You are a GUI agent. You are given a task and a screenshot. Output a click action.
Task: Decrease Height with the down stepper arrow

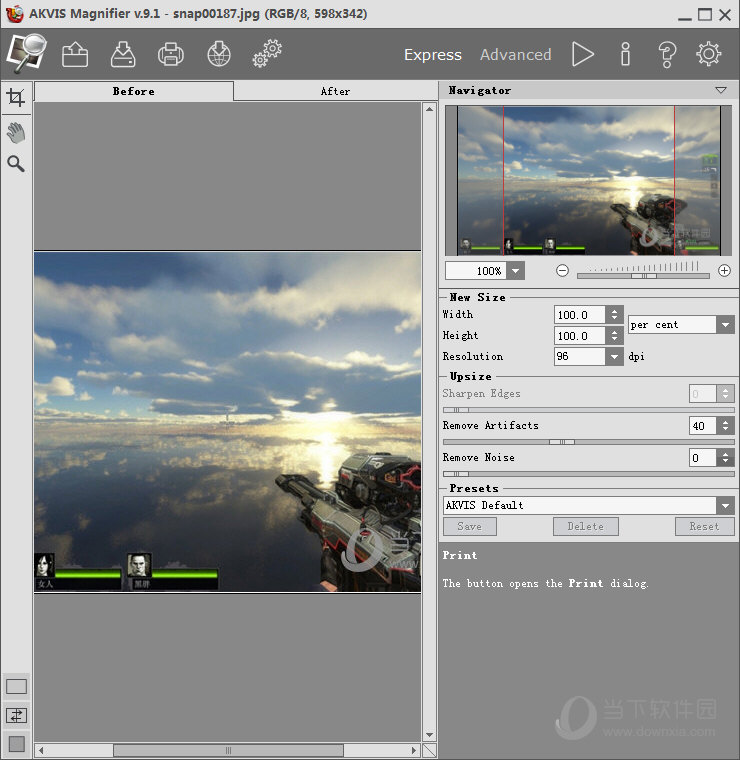tap(614, 340)
